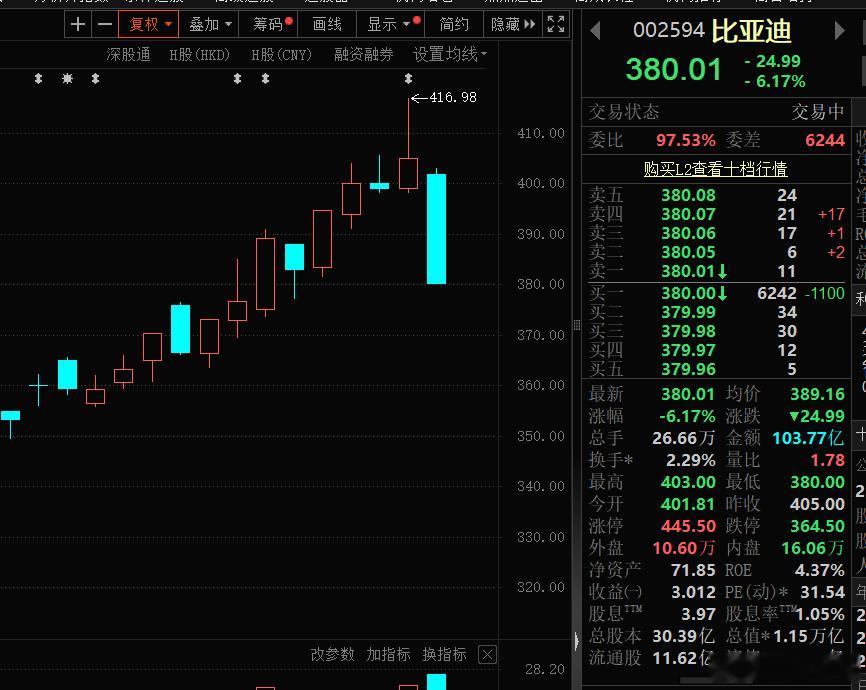Switch to 简约 mode
The height and width of the screenshot is (690, 866).
pos(453,24)
